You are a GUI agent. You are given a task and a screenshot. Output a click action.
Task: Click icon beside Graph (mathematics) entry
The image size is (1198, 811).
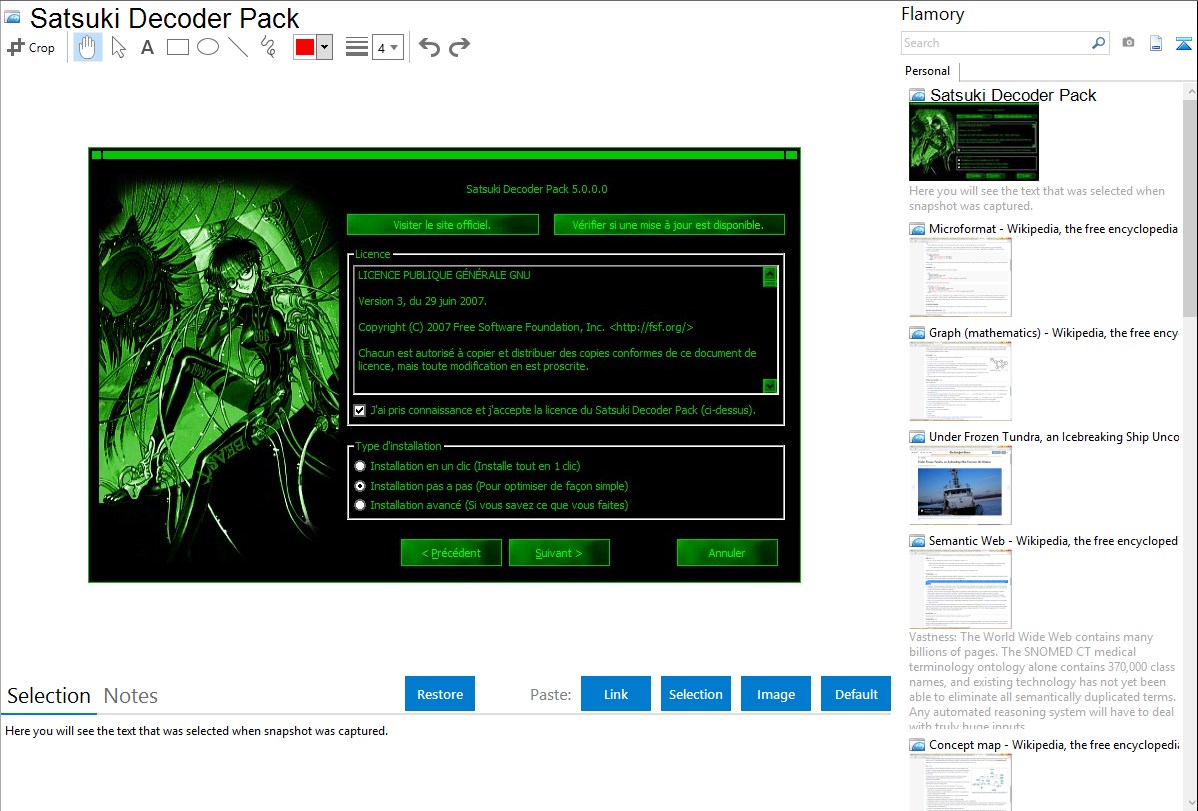click(918, 333)
